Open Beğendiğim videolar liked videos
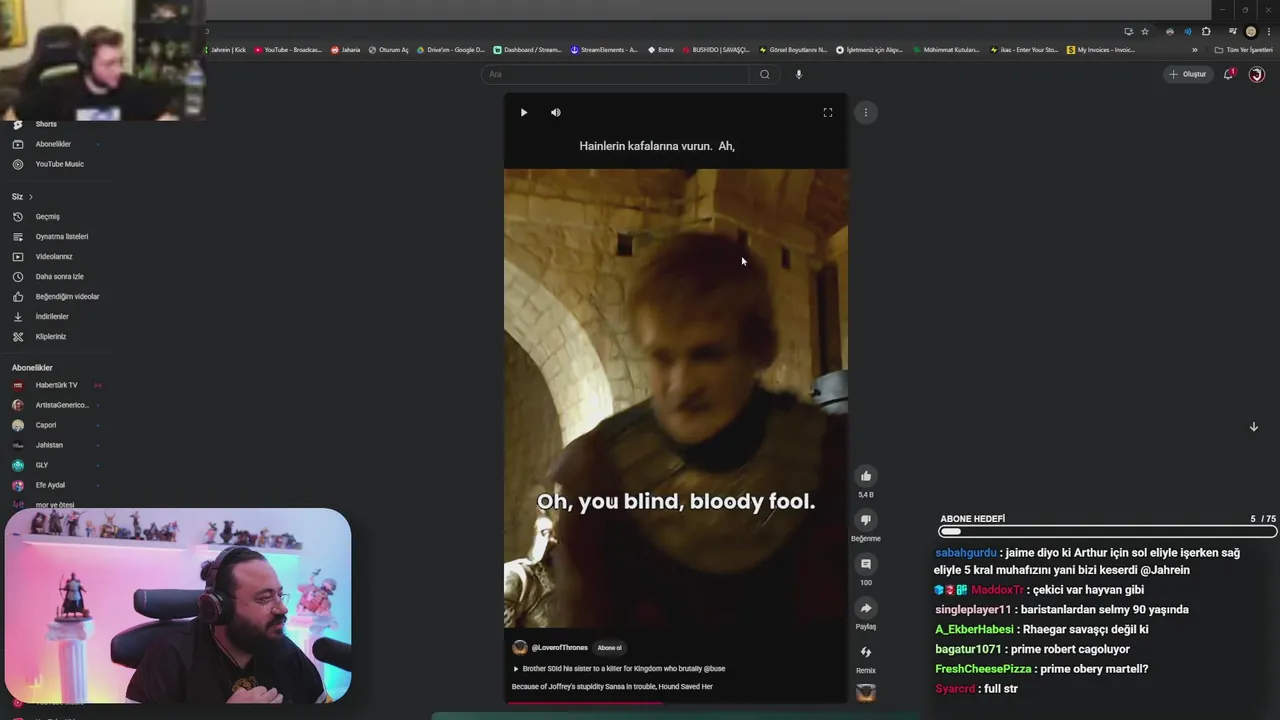This screenshot has width=1280, height=720. point(55,297)
